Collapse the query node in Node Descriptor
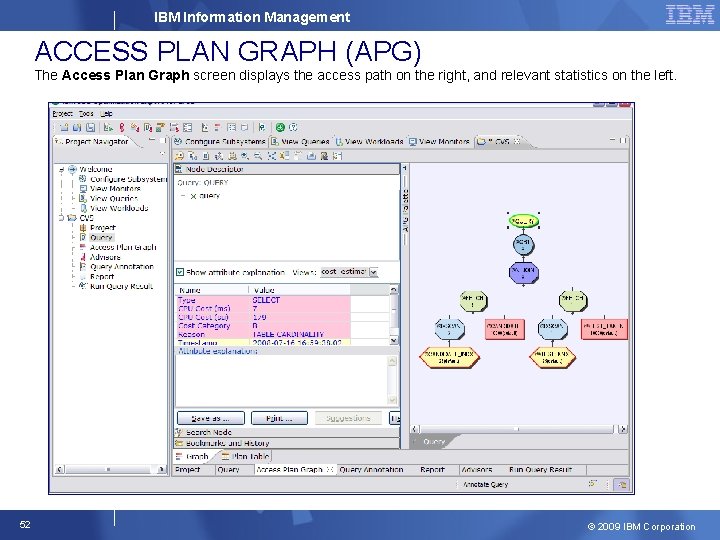The height and width of the screenshot is (540, 720). (x=183, y=196)
